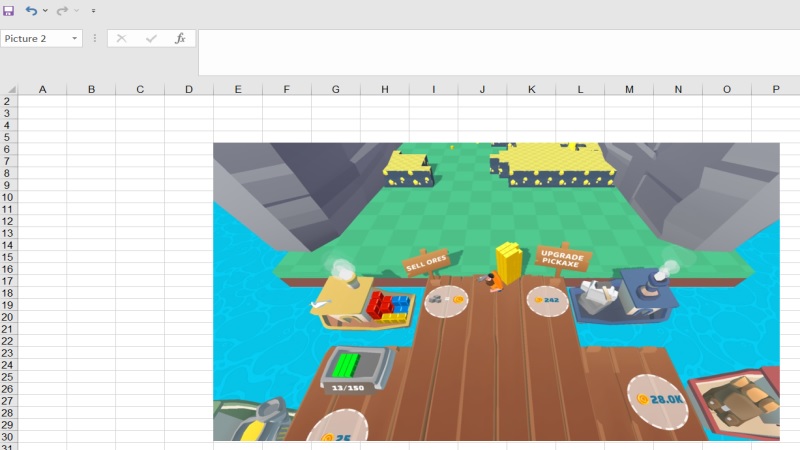This screenshot has height=450, width=800.
Task: Click the SELL ORES sign in picture
Action: point(426,262)
